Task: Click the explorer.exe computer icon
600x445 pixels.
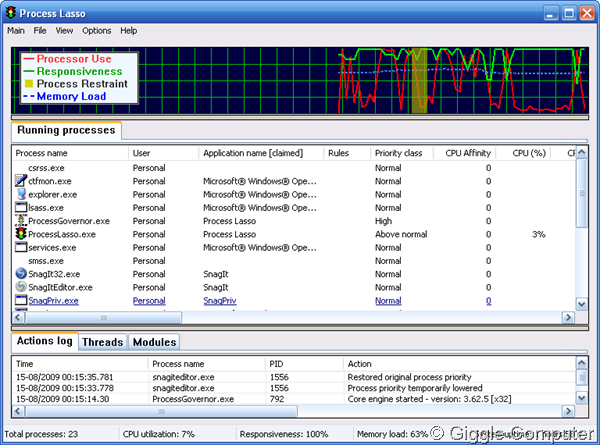Action: click(21, 194)
